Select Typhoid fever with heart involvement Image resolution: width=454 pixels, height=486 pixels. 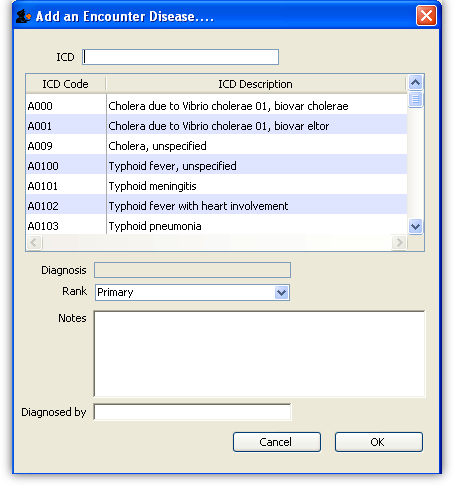coord(216,206)
